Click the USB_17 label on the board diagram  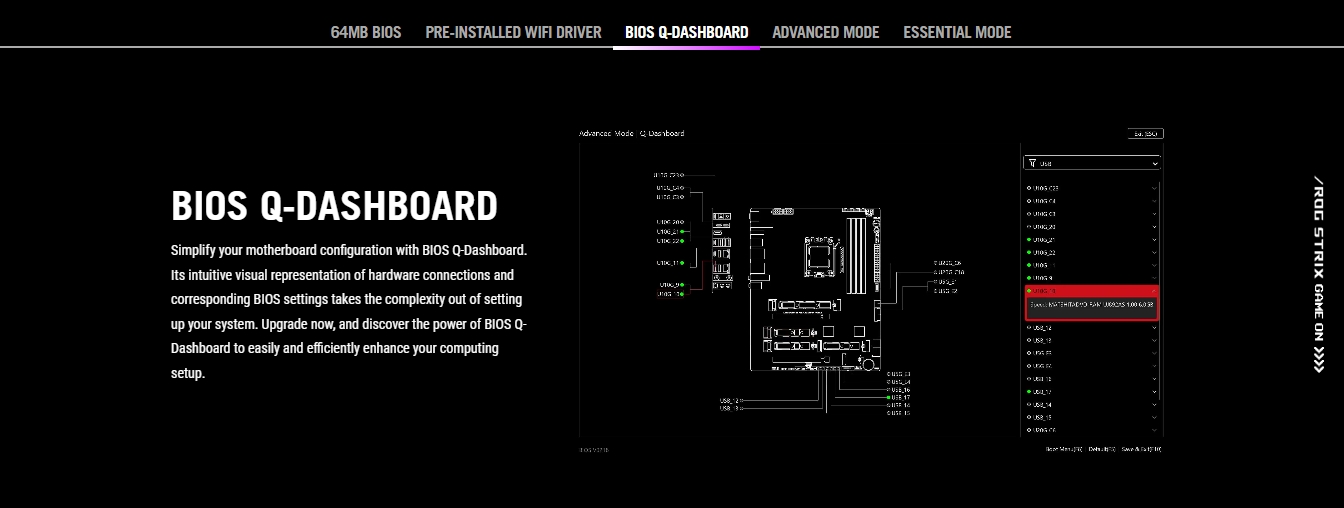899,397
